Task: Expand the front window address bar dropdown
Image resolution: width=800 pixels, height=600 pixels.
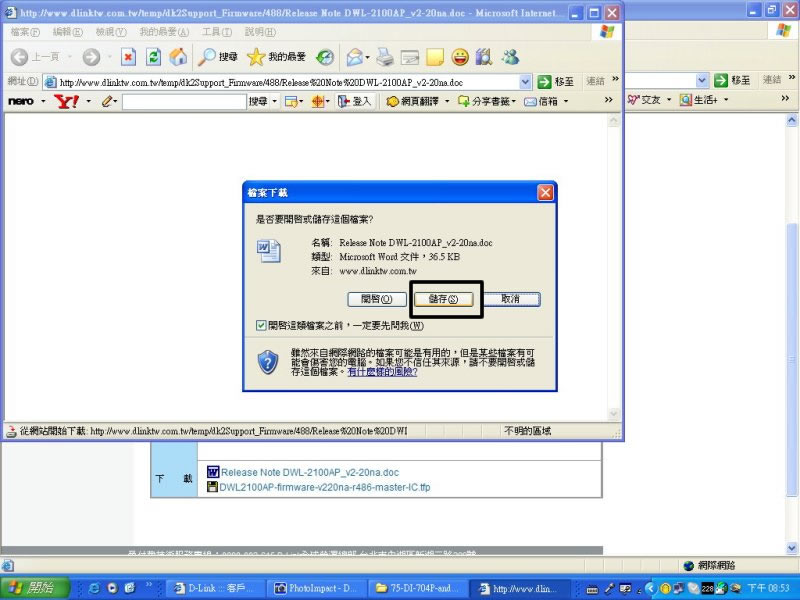Action: (x=526, y=82)
